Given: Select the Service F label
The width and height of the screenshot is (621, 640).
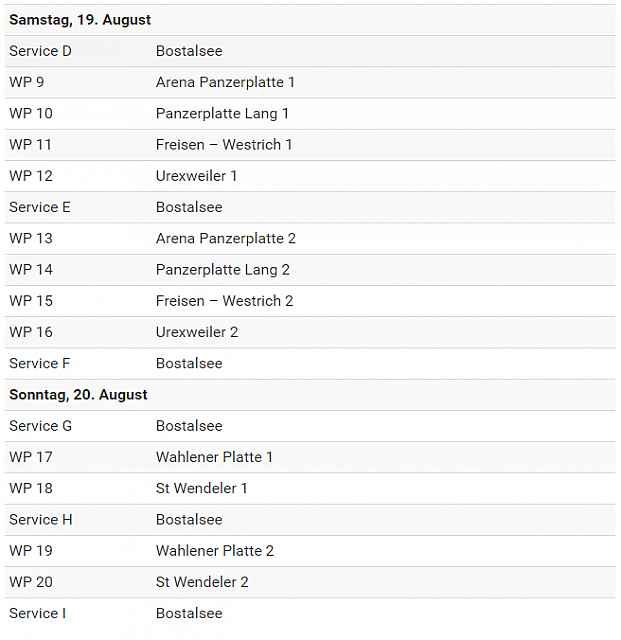Looking at the screenshot, I should 39,363.
